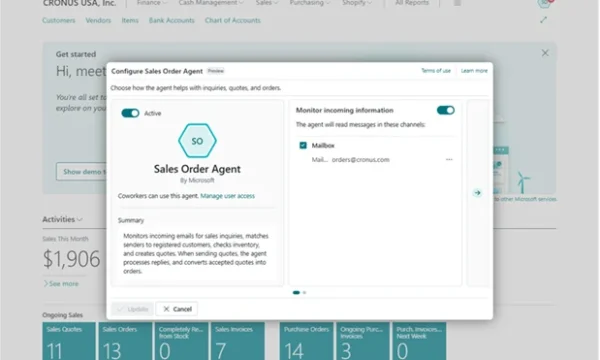Select the second page indicator dot
The width and height of the screenshot is (600, 360).
[x=305, y=293]
